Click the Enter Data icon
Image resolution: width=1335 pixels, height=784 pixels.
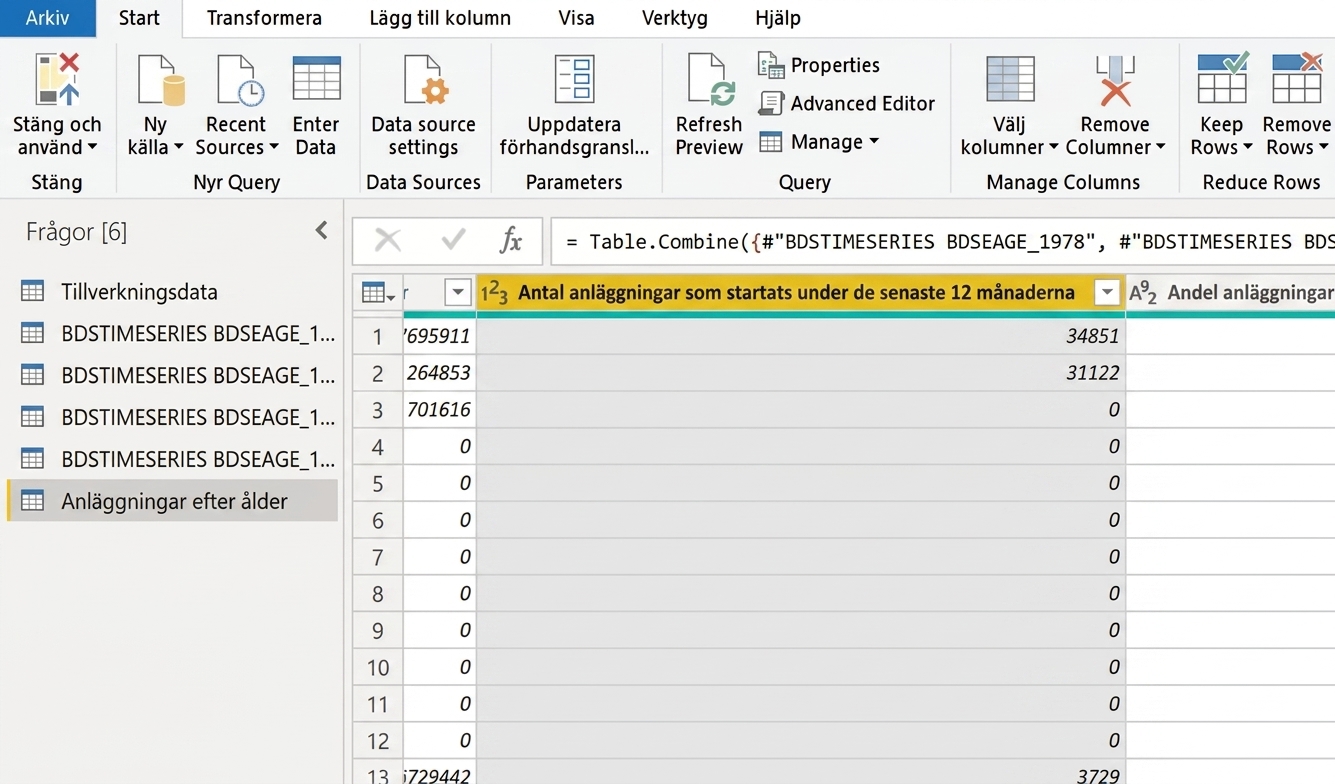coord(316,79)
